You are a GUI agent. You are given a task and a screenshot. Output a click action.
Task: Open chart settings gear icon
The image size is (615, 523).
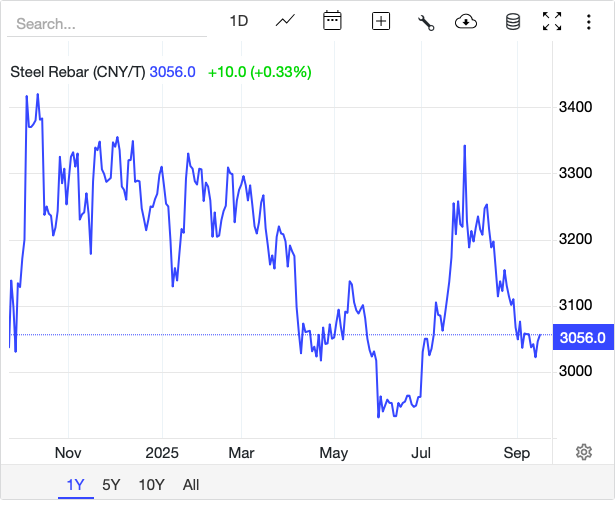click(x=584, y=452)
